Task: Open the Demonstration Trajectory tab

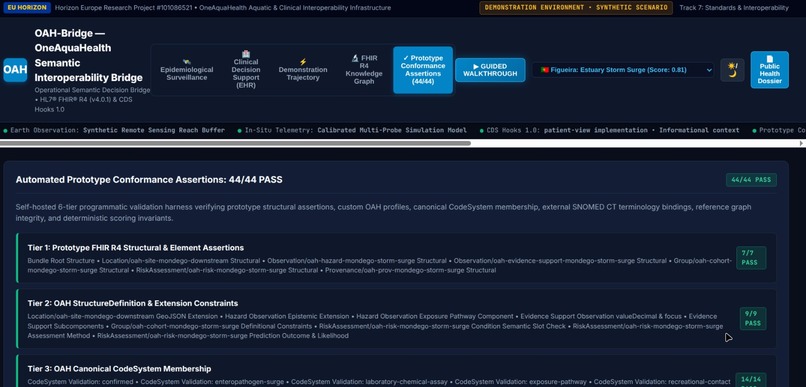Action: 303,70
